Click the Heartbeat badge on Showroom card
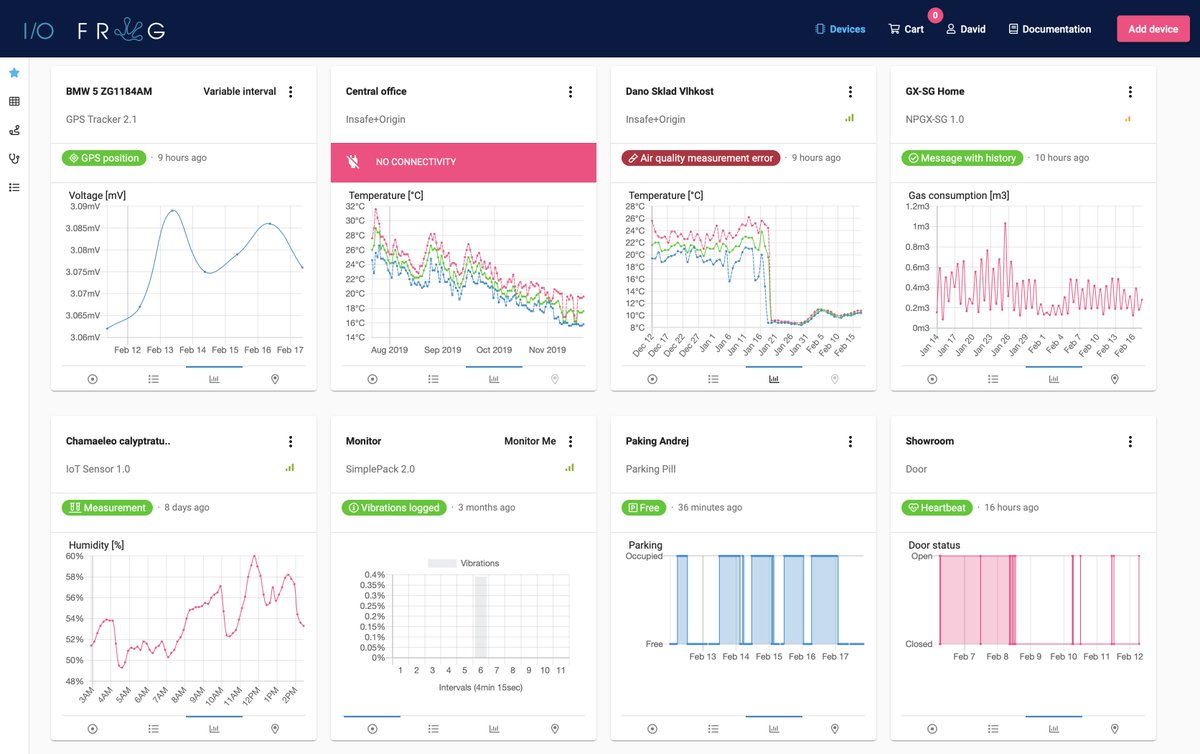The image size is (1200, 754). [x=936, y=507]
